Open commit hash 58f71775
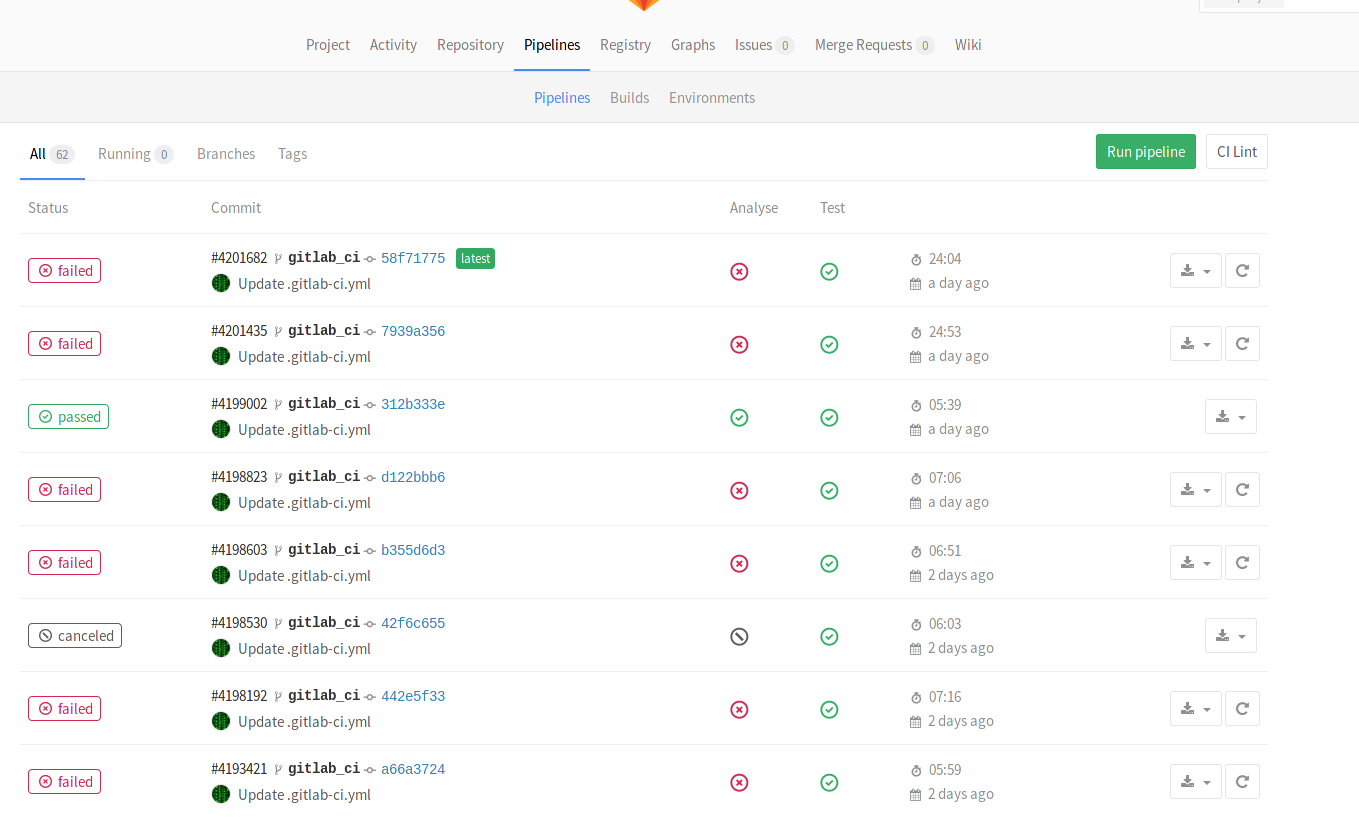1359x817 pixels. (x=413, y=258)
